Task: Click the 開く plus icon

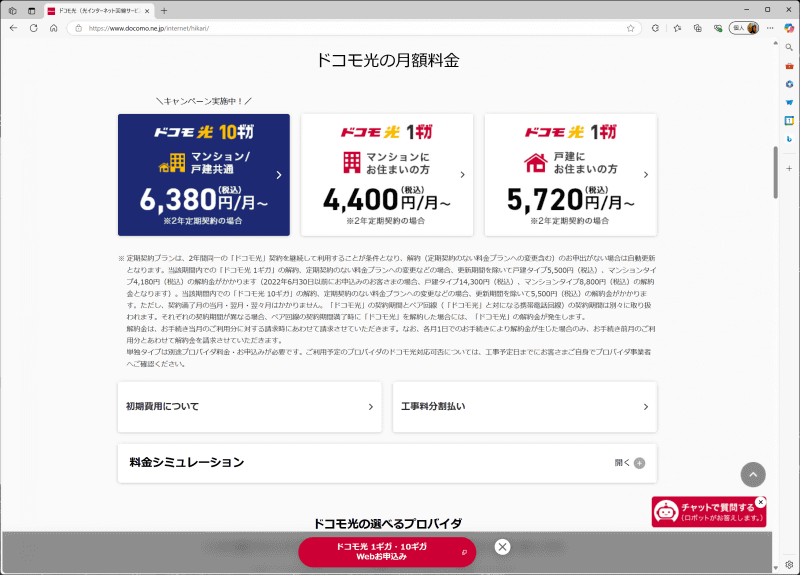Action: point(639,463)
